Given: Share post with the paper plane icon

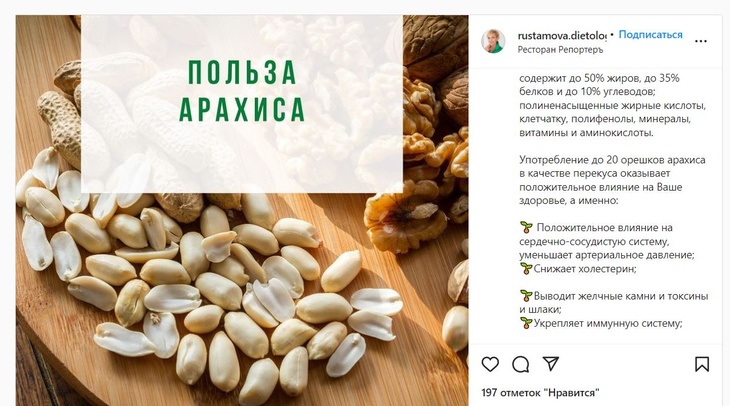Looking at the screenshot, I should [x=550, y=364].
